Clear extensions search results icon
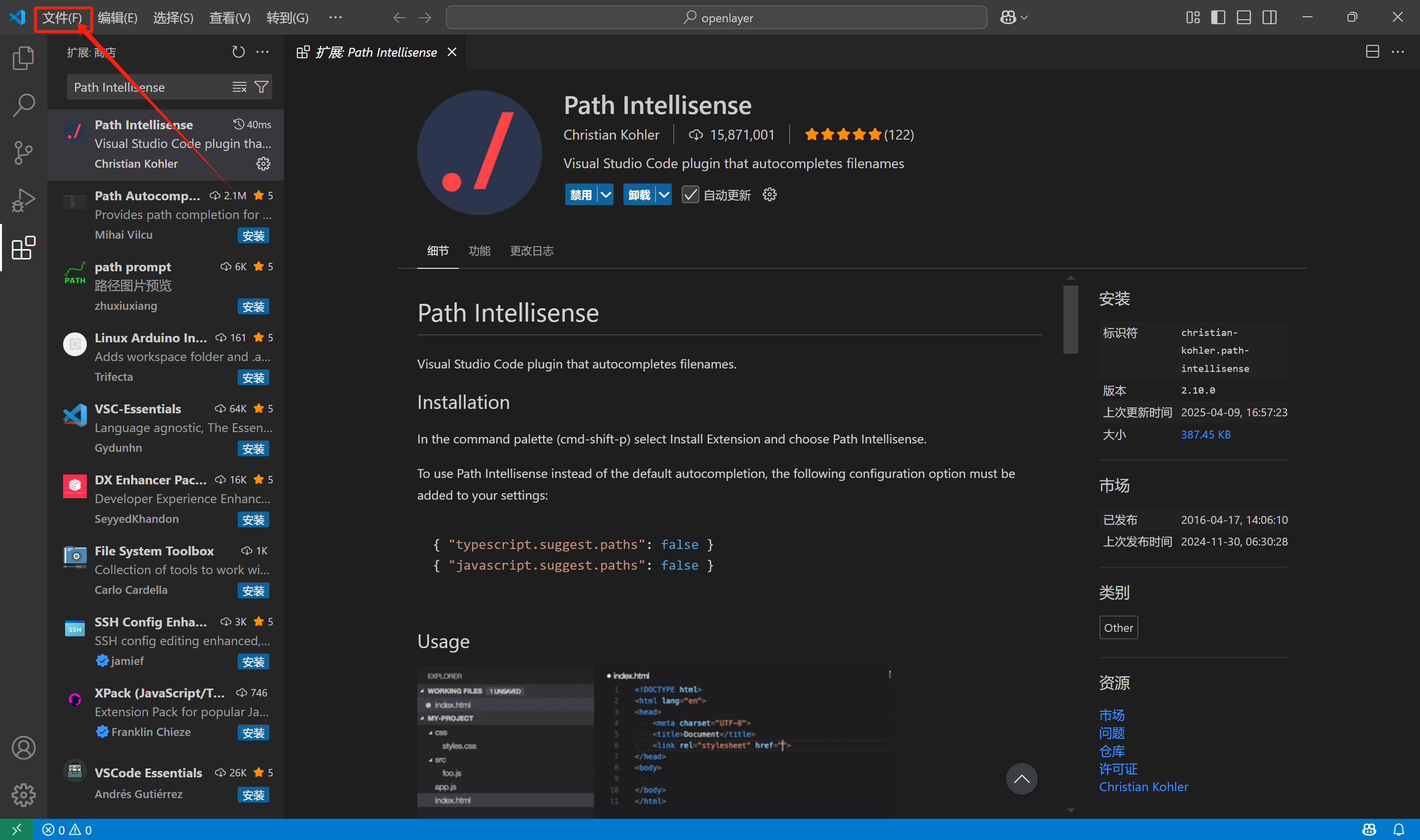1420x840 pixels. 239,87
